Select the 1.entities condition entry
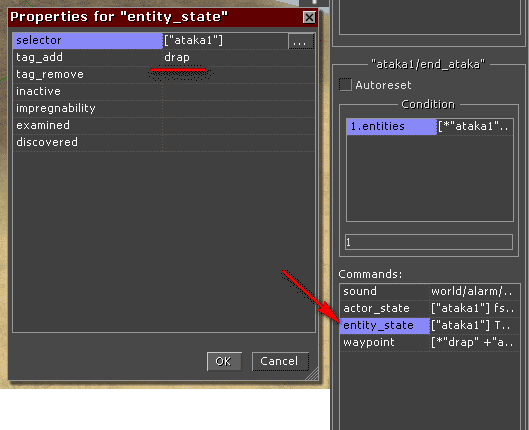The image size is (529, 430). (429, 126)
